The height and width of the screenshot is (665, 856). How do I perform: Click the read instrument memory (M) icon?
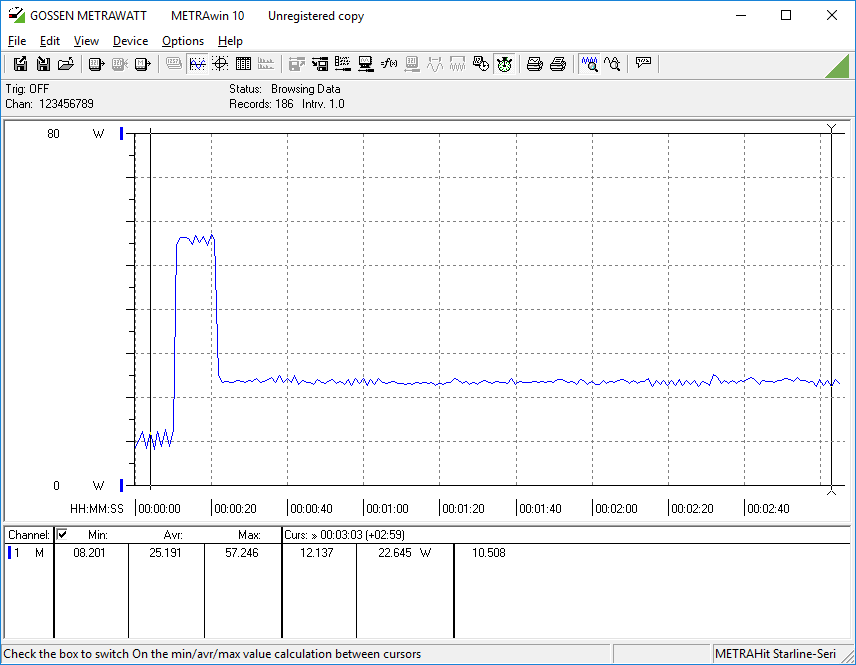pyautogui.click(x=142, y=64)
